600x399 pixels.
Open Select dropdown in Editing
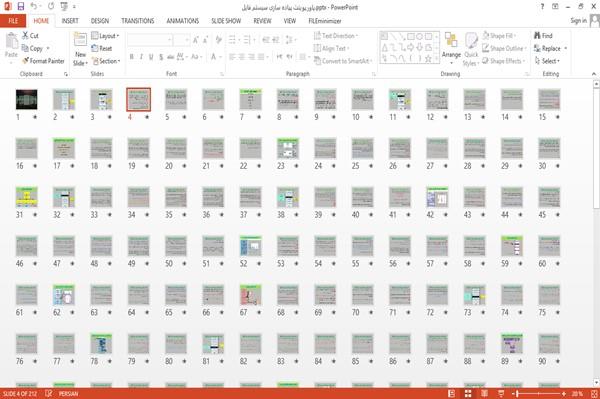[547, 61]
